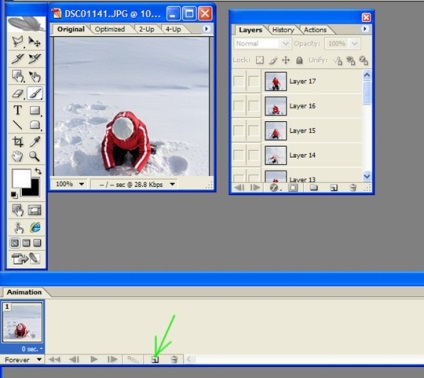The width and height of the screenshot is (424, 378).
Task: Toggle visibility of Layer 16
Action: 239,106
